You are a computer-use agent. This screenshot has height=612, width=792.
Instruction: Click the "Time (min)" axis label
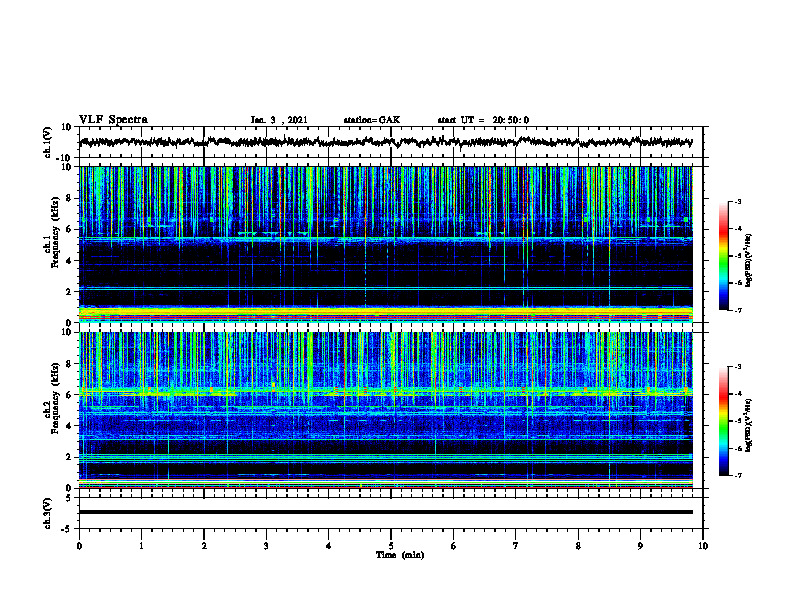400,555
